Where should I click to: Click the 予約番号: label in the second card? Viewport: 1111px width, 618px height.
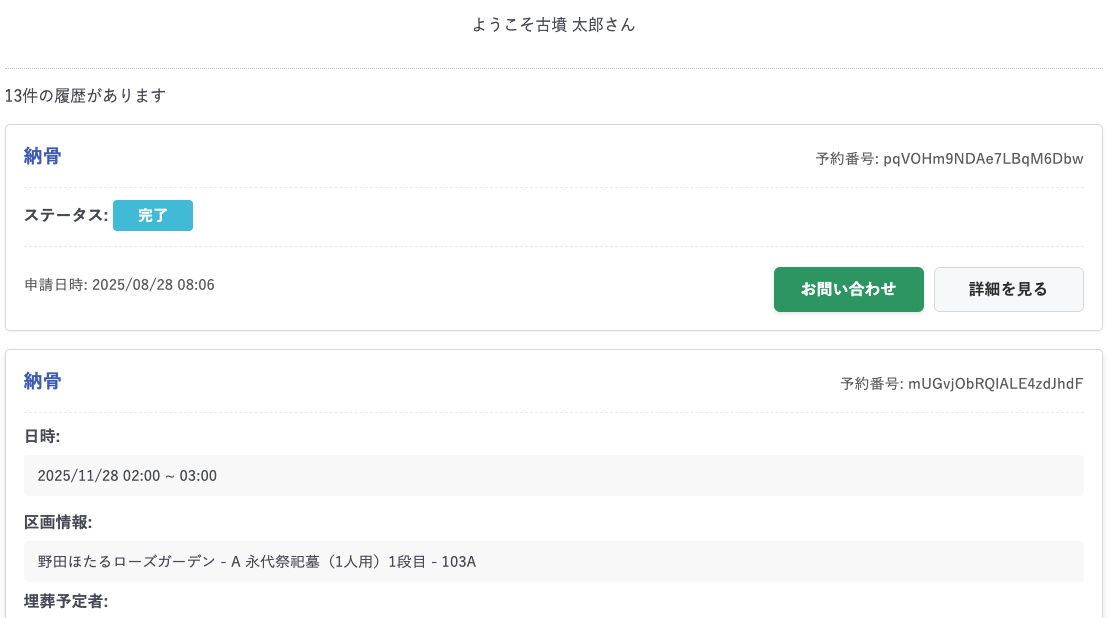[x=871, y=384]
